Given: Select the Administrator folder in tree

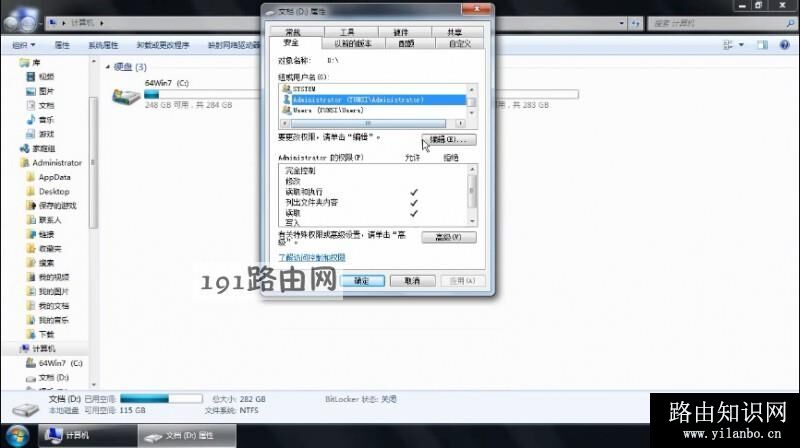Looking at the screenshot, I should (57, 163).
